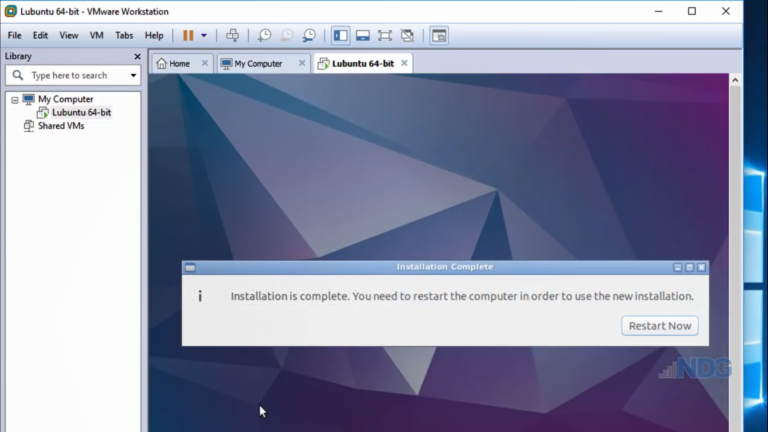
Task: Toggle the library sidebar view icon
Action: 340,35
